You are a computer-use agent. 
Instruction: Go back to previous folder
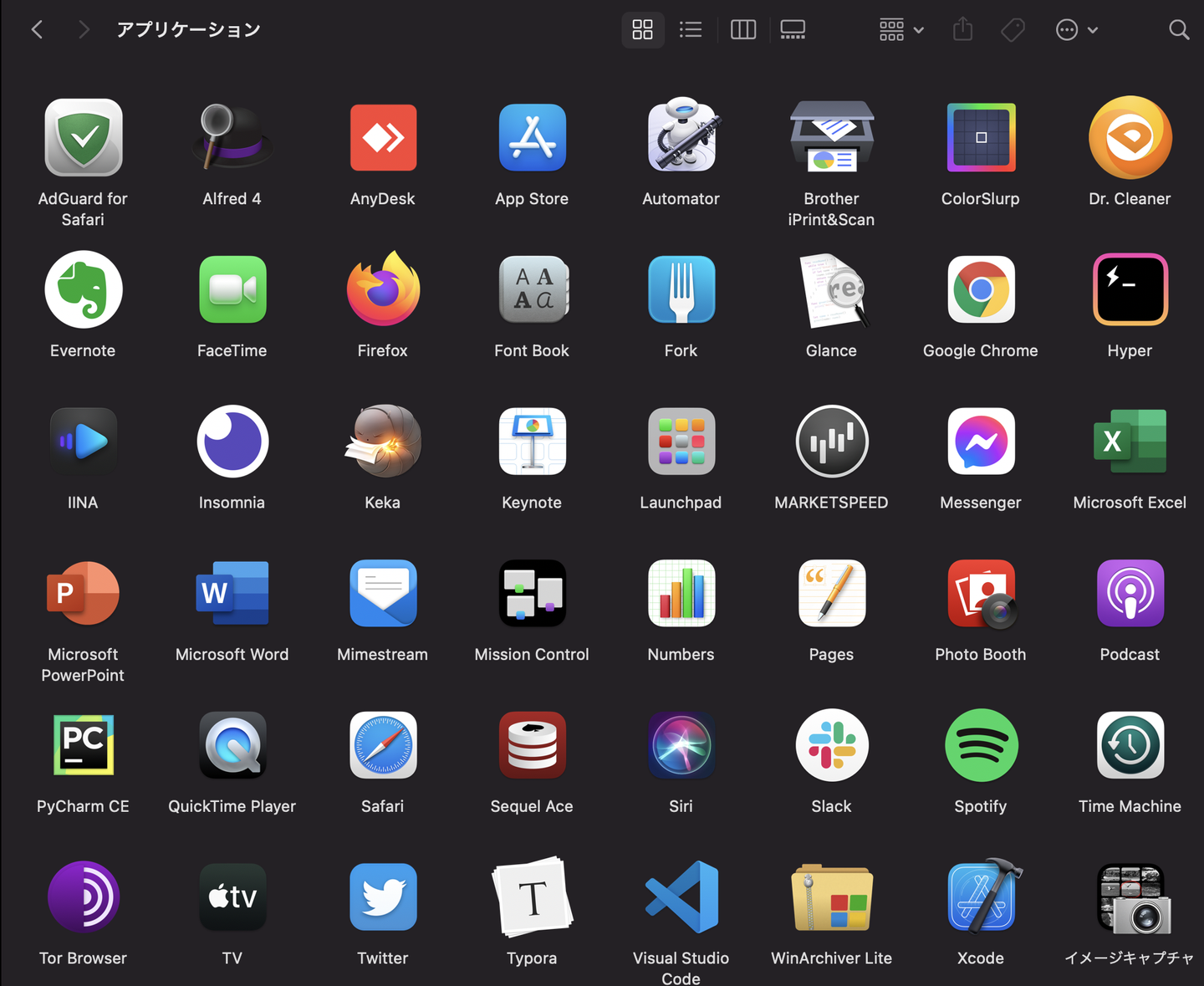pyautogui.click(x=37, y=30)
